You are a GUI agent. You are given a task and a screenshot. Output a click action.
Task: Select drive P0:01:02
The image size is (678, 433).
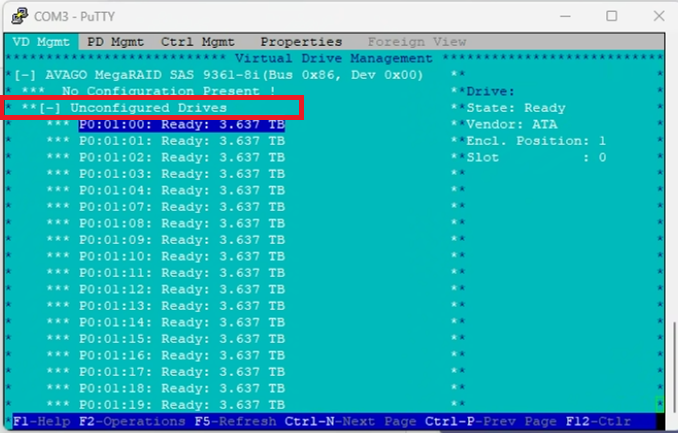pyautogui.click(x=182, y=157)
